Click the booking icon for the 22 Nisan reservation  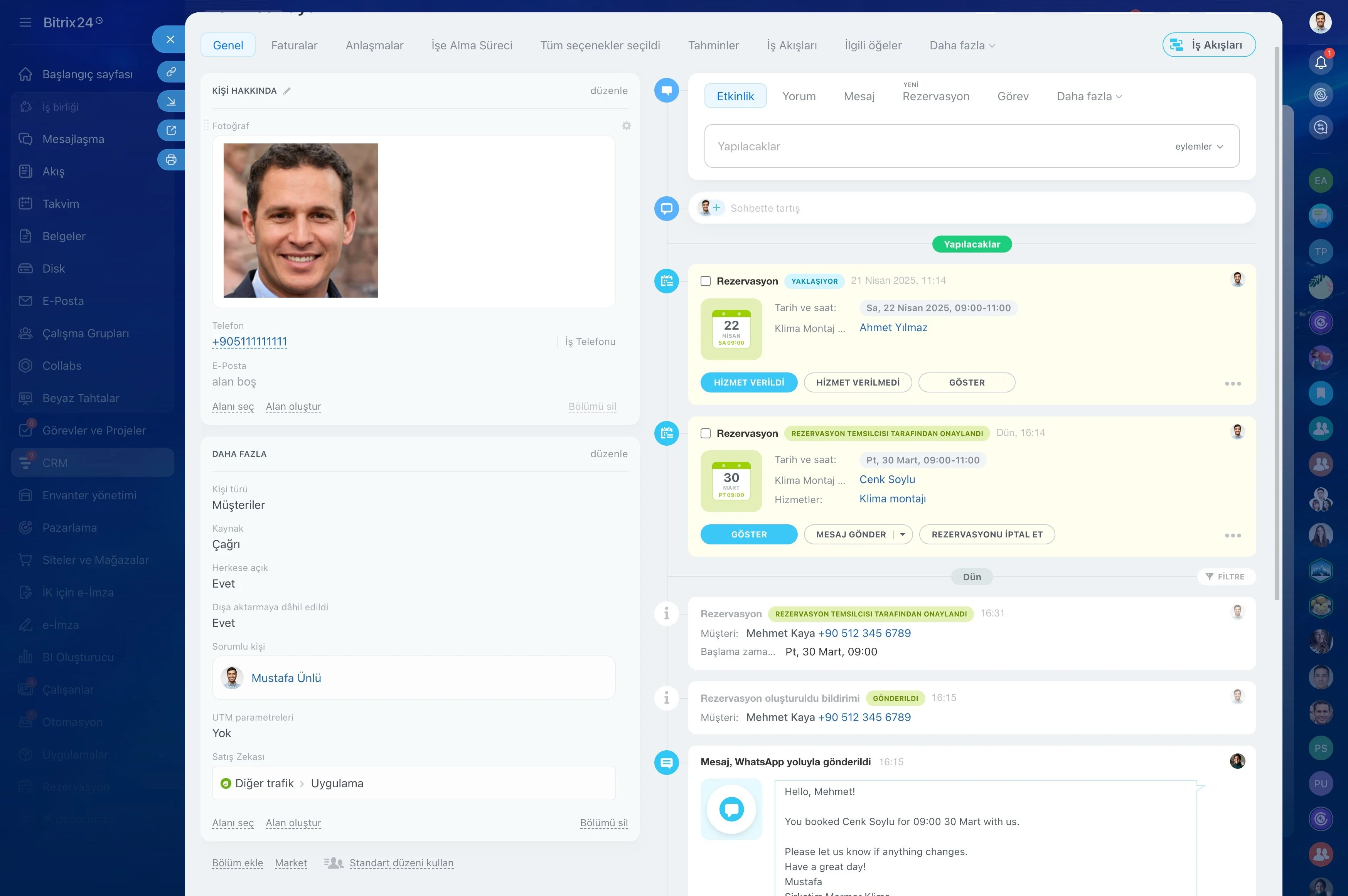coord(666,281)
